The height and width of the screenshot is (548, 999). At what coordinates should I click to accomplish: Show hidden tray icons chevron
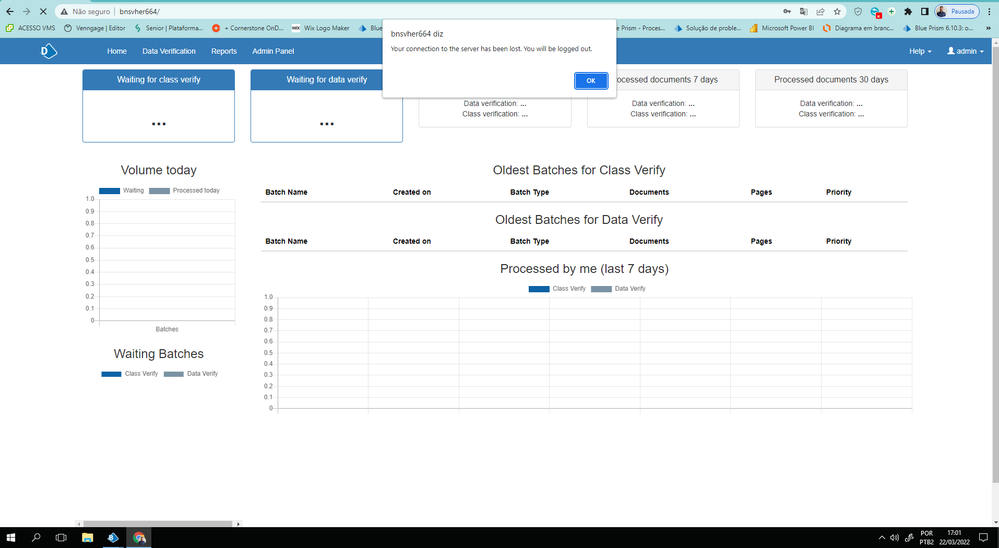pos(882,538)
